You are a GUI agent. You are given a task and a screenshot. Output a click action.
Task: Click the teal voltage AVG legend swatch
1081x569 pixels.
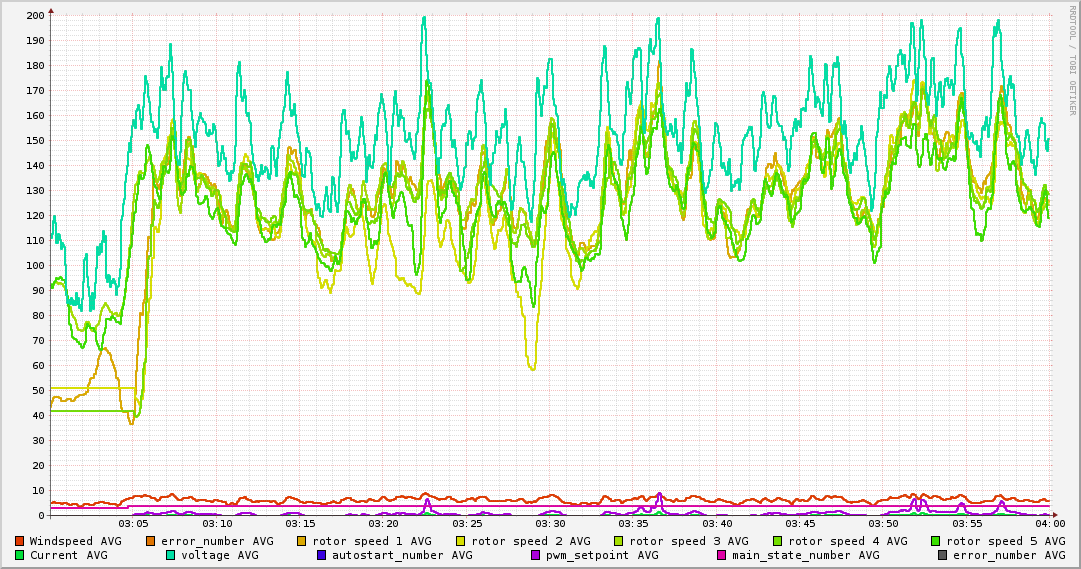click(x=170, y=555)
